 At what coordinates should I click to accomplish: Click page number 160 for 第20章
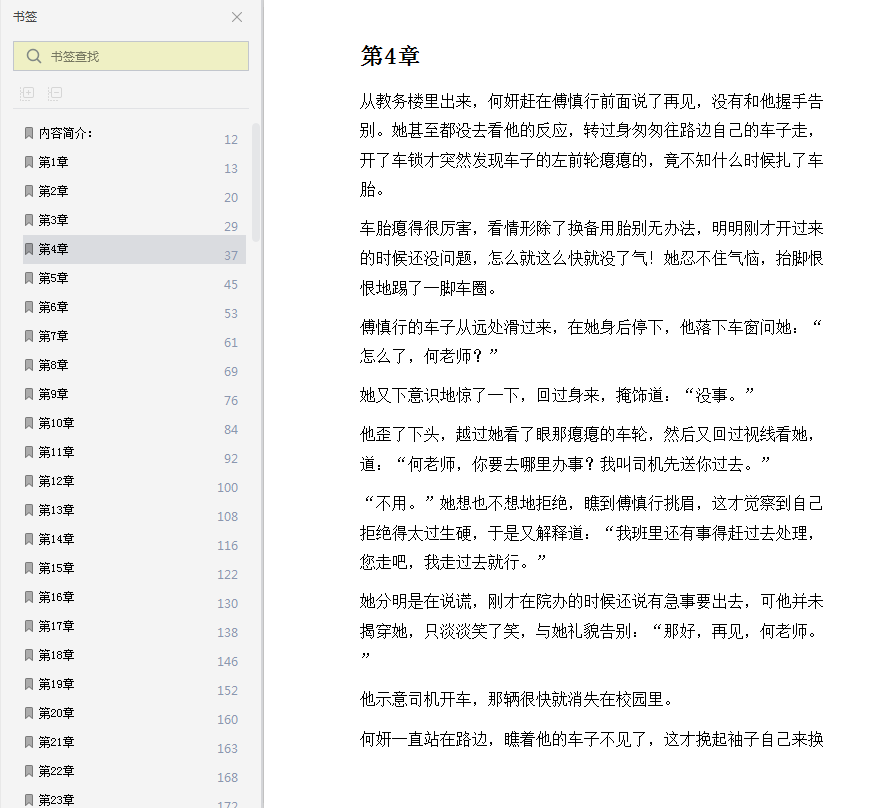pyautogui.click(x=227, y=720)
